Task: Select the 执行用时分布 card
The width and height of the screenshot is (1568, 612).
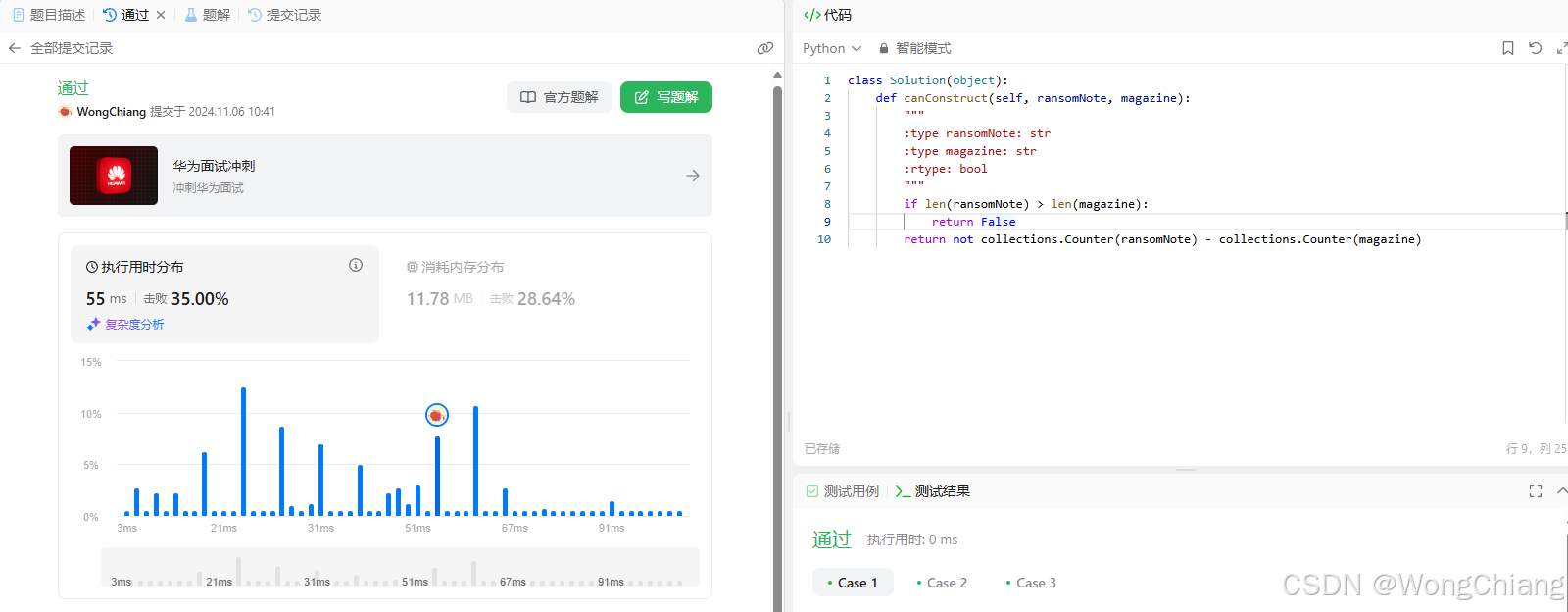Action: (224, 294)
